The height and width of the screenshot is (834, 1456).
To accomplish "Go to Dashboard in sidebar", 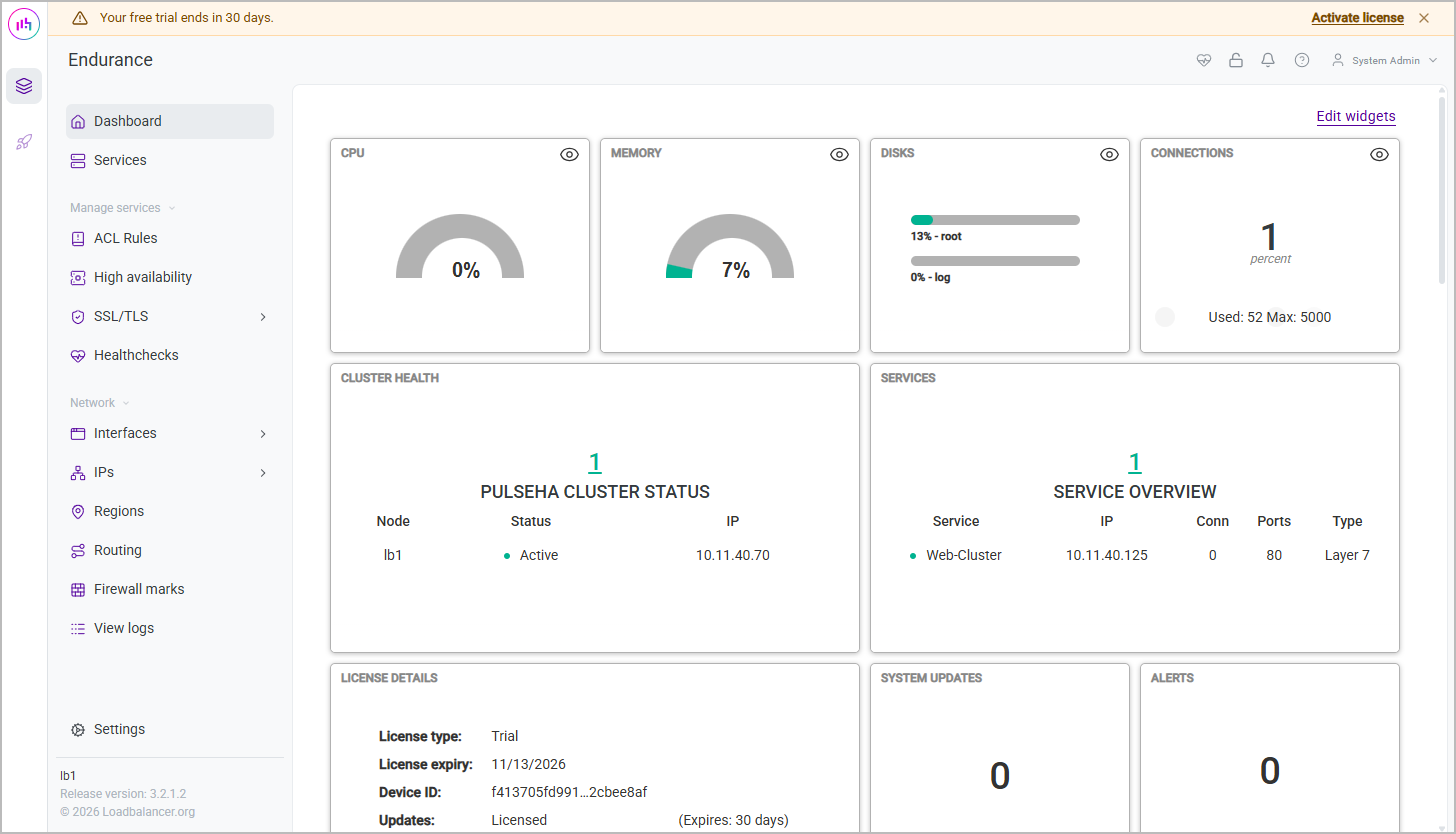I will pos(170,121).
